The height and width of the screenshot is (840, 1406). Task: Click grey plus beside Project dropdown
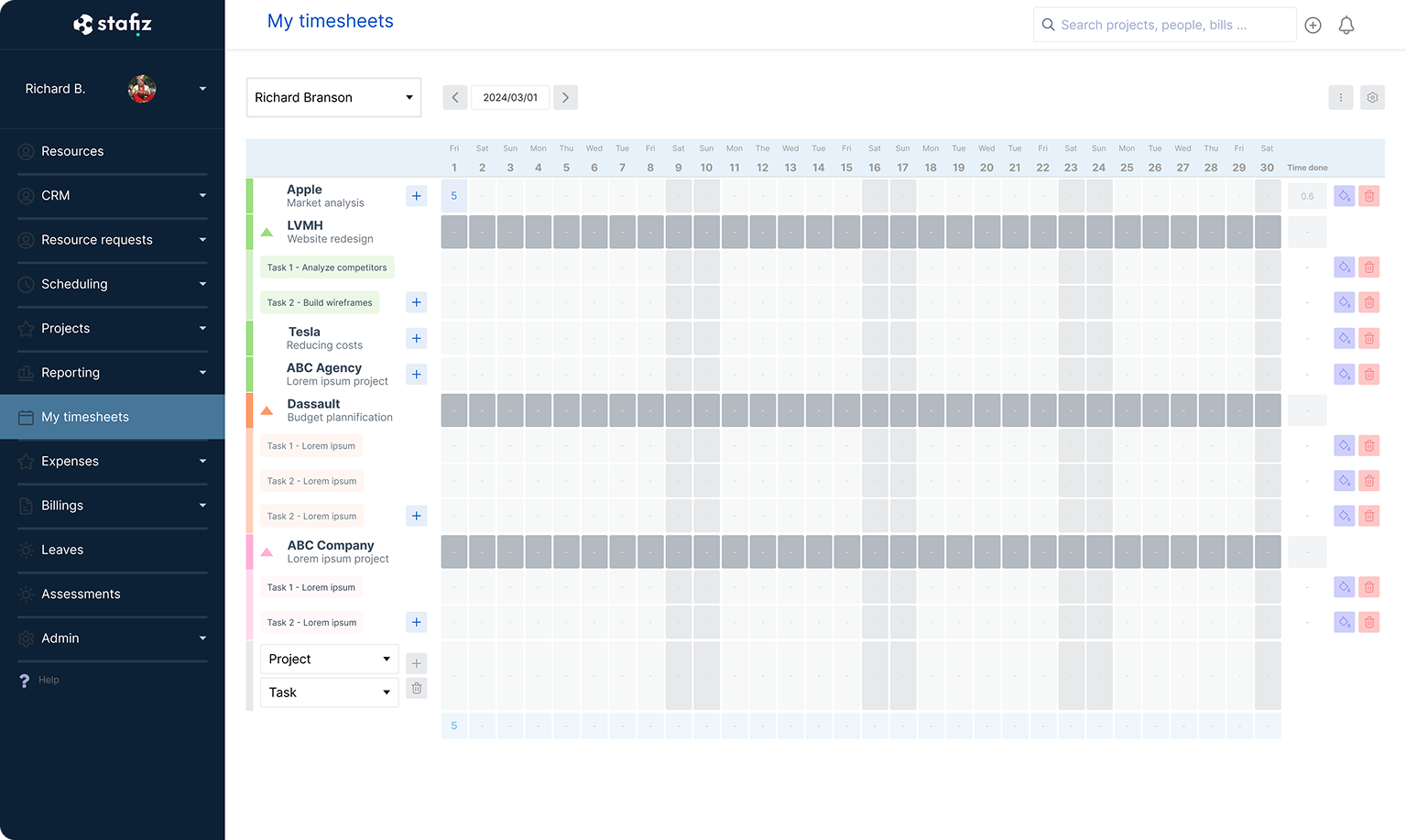[x=417, y=663]
